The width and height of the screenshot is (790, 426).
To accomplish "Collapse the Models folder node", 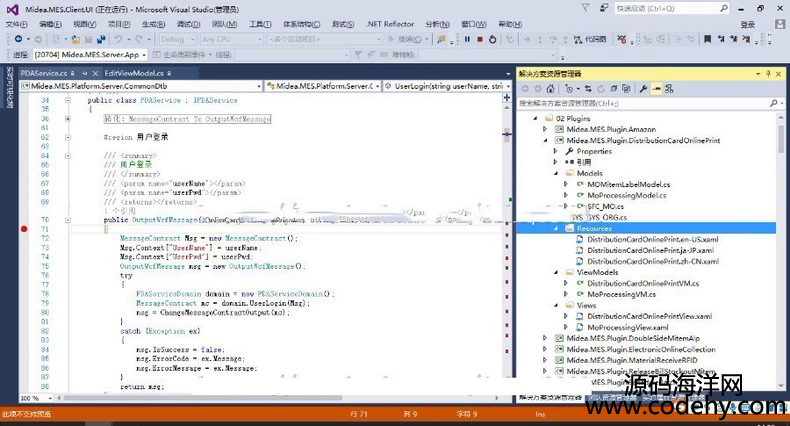I will [556, 173].
